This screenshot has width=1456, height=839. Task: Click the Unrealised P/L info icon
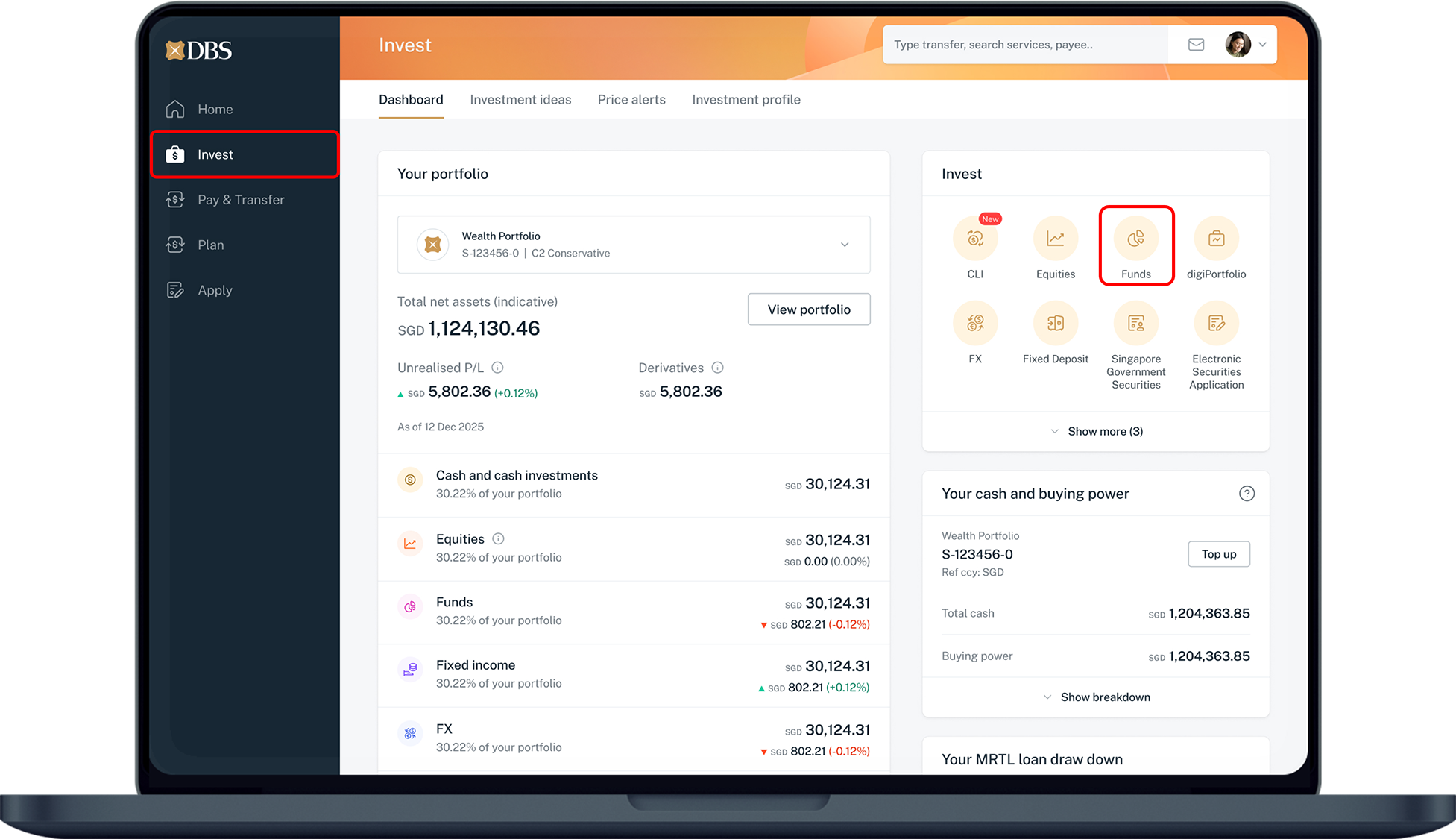point(498,368)
